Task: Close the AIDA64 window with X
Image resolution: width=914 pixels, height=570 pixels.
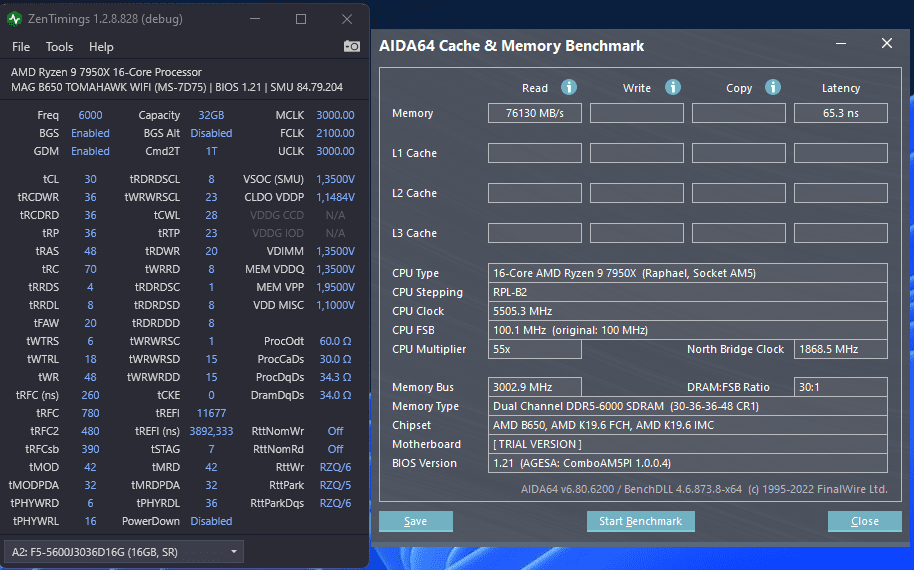Action: point(887,44)
